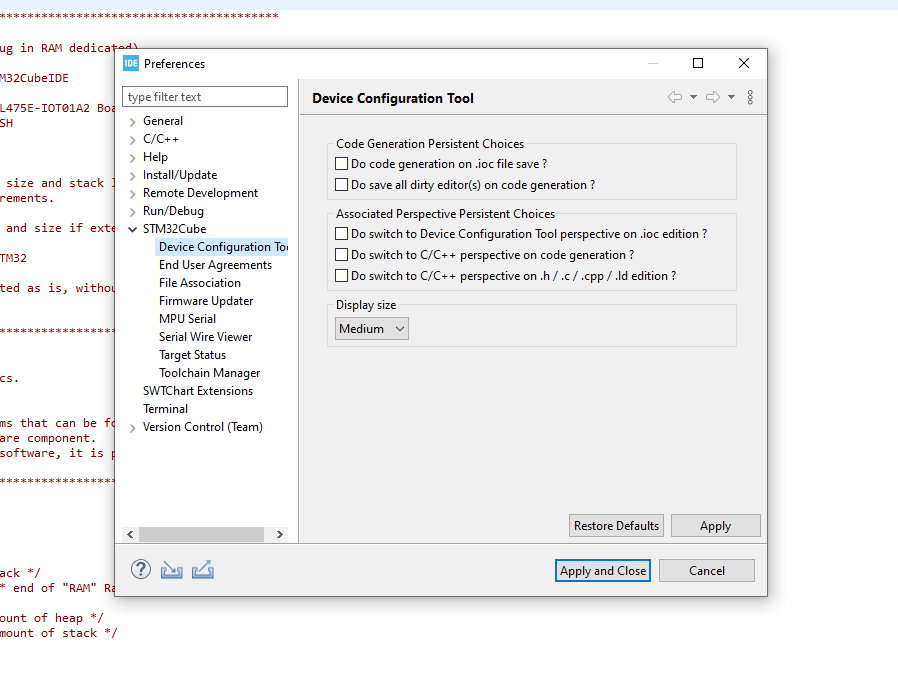Select the General preferences item
The height and width of the screenshot is (685, 898).
pos(163,121)
